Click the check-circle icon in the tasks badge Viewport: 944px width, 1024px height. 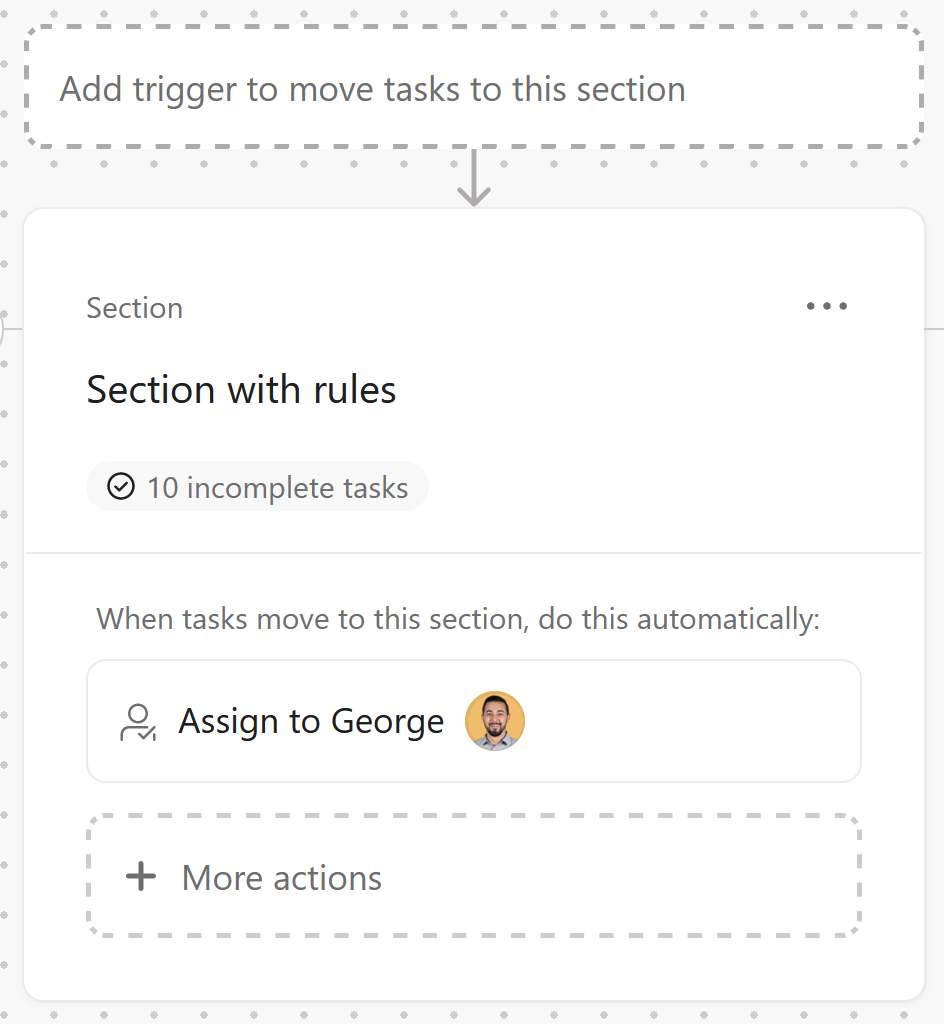click(x=121, y=487)
